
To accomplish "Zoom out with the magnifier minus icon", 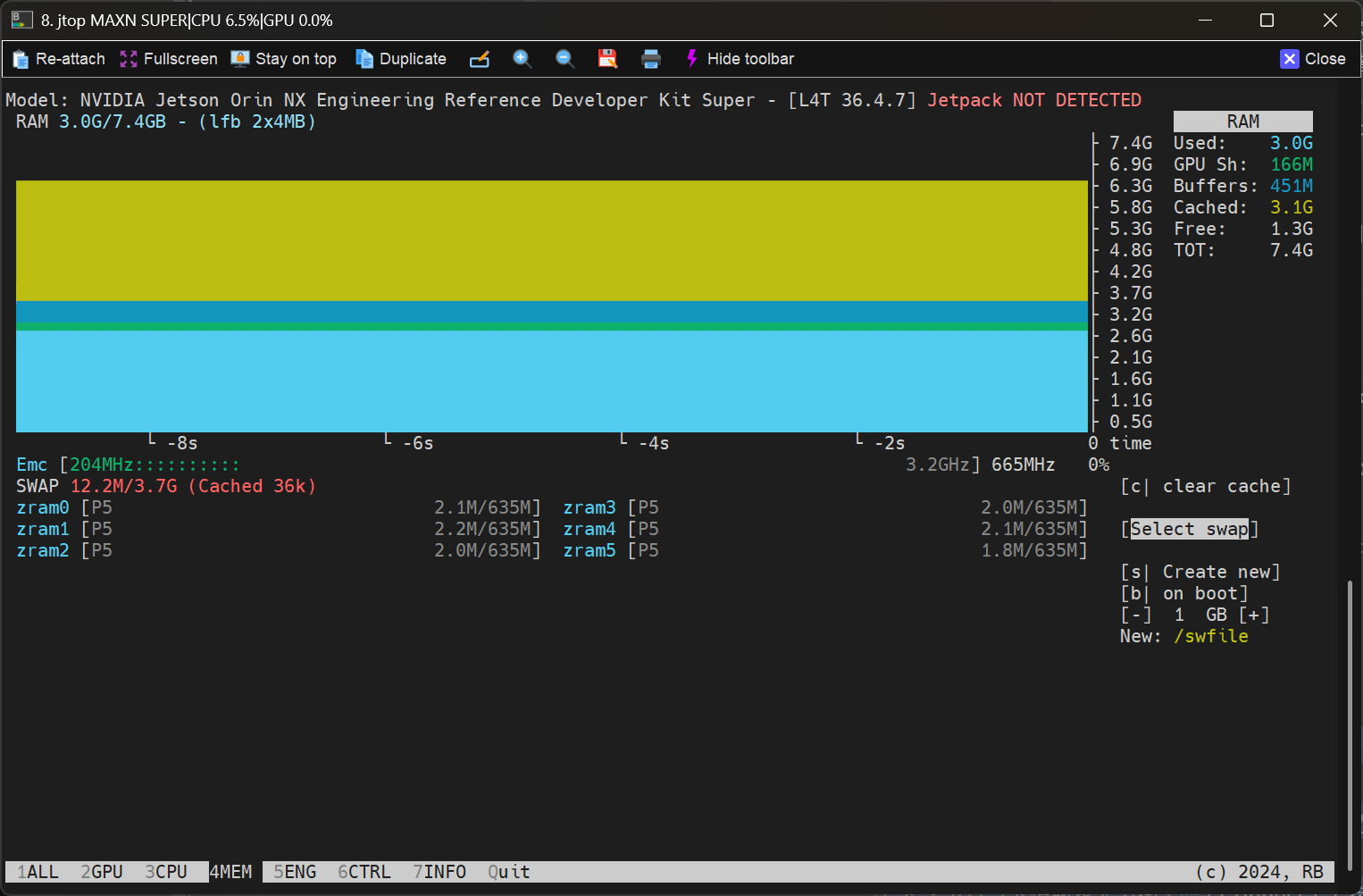I will pyautogui.click(x=564, y=59).
